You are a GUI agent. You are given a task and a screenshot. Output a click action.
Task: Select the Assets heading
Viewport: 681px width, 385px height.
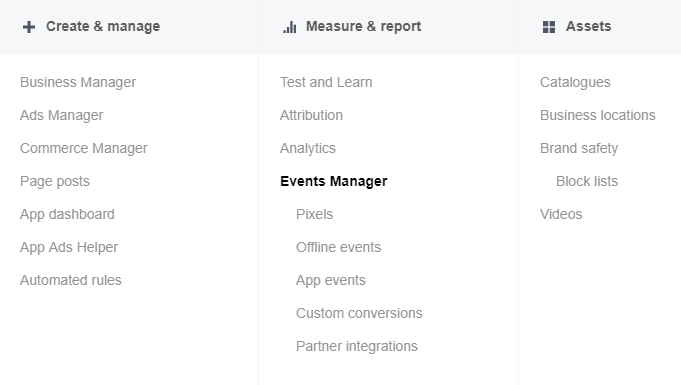588,27
